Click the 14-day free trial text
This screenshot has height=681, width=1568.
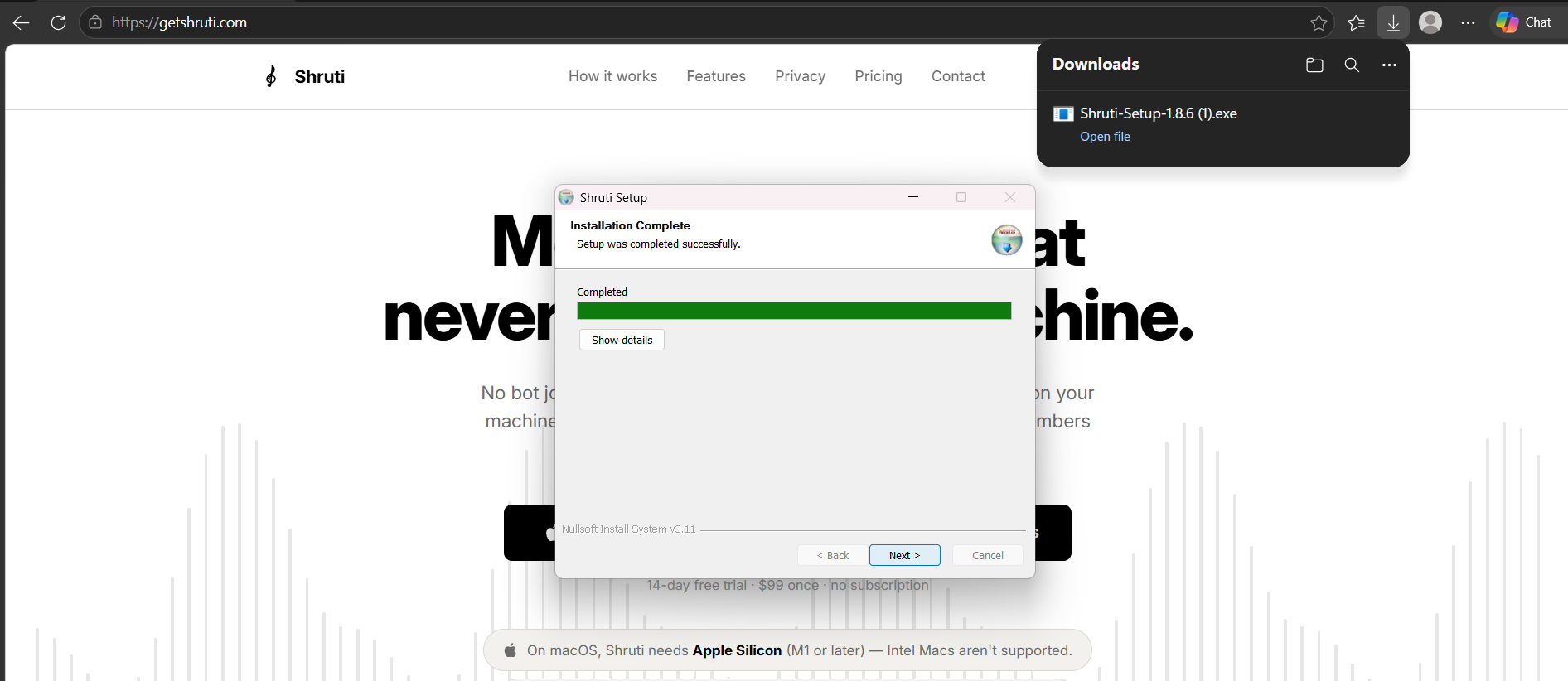coord(696,585)
